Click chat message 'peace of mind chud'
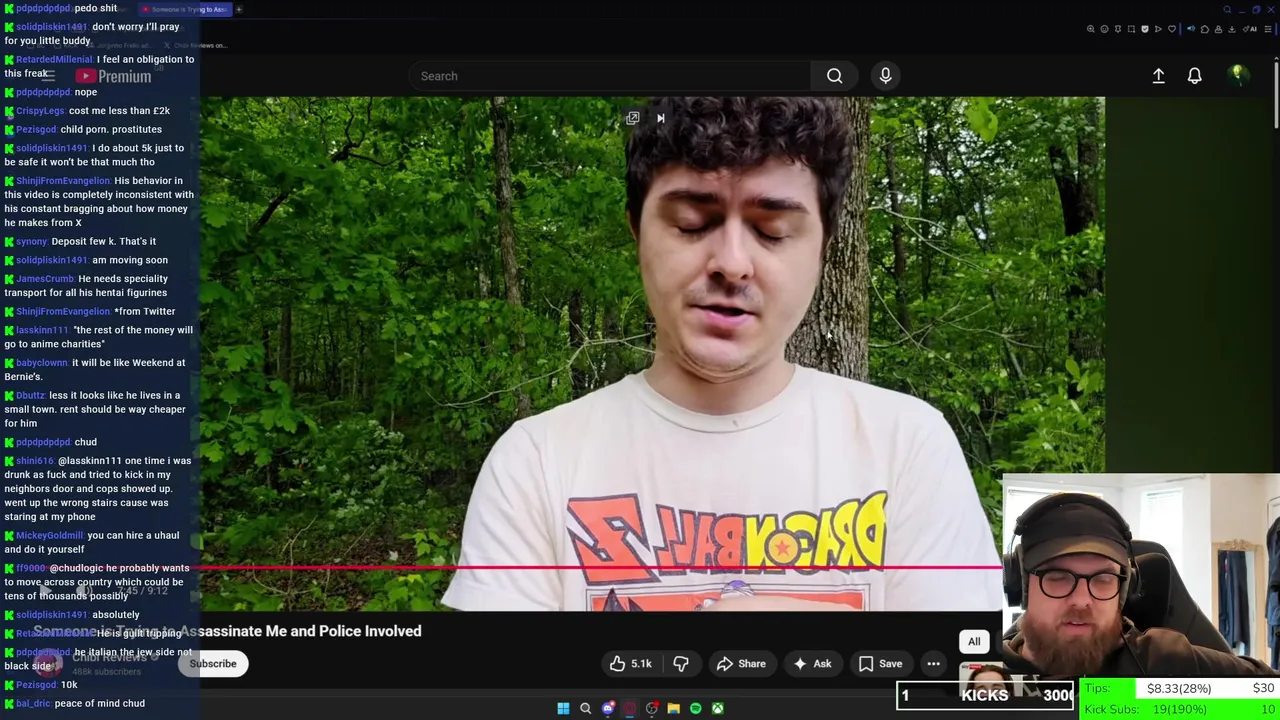Screen dimensions: 1280x720 [99, 704]
